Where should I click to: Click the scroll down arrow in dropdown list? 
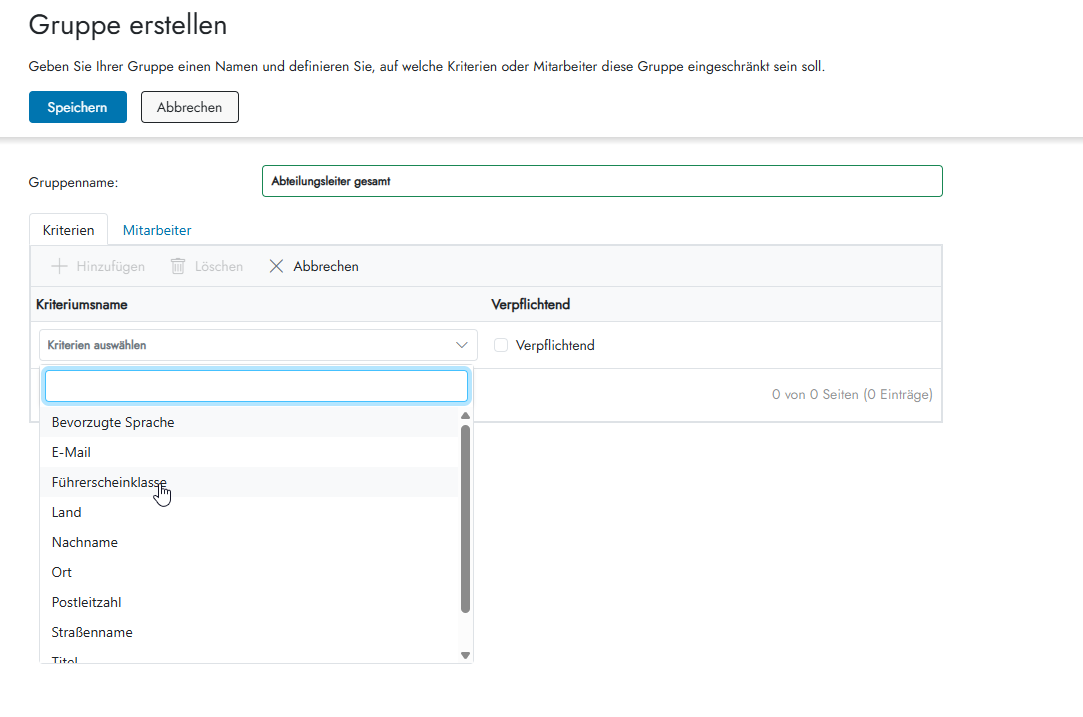(465, 655)
